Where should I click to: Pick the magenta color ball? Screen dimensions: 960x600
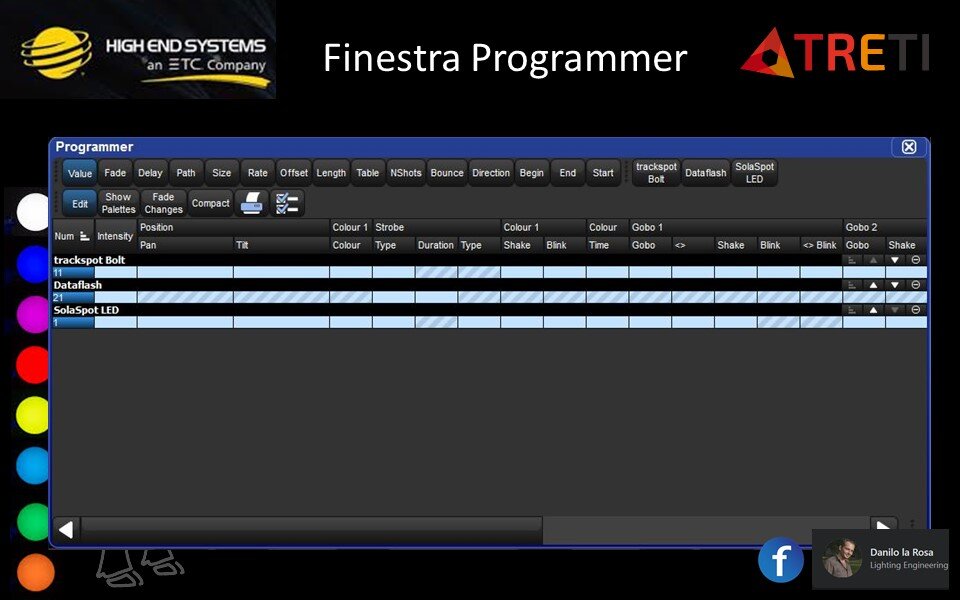point(32,315)
